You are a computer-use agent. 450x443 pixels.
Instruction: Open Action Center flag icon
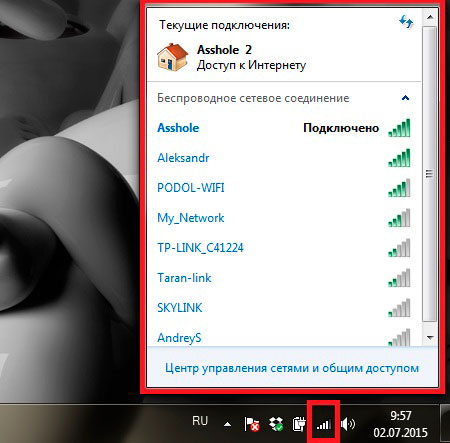click(x=252, y=424)
